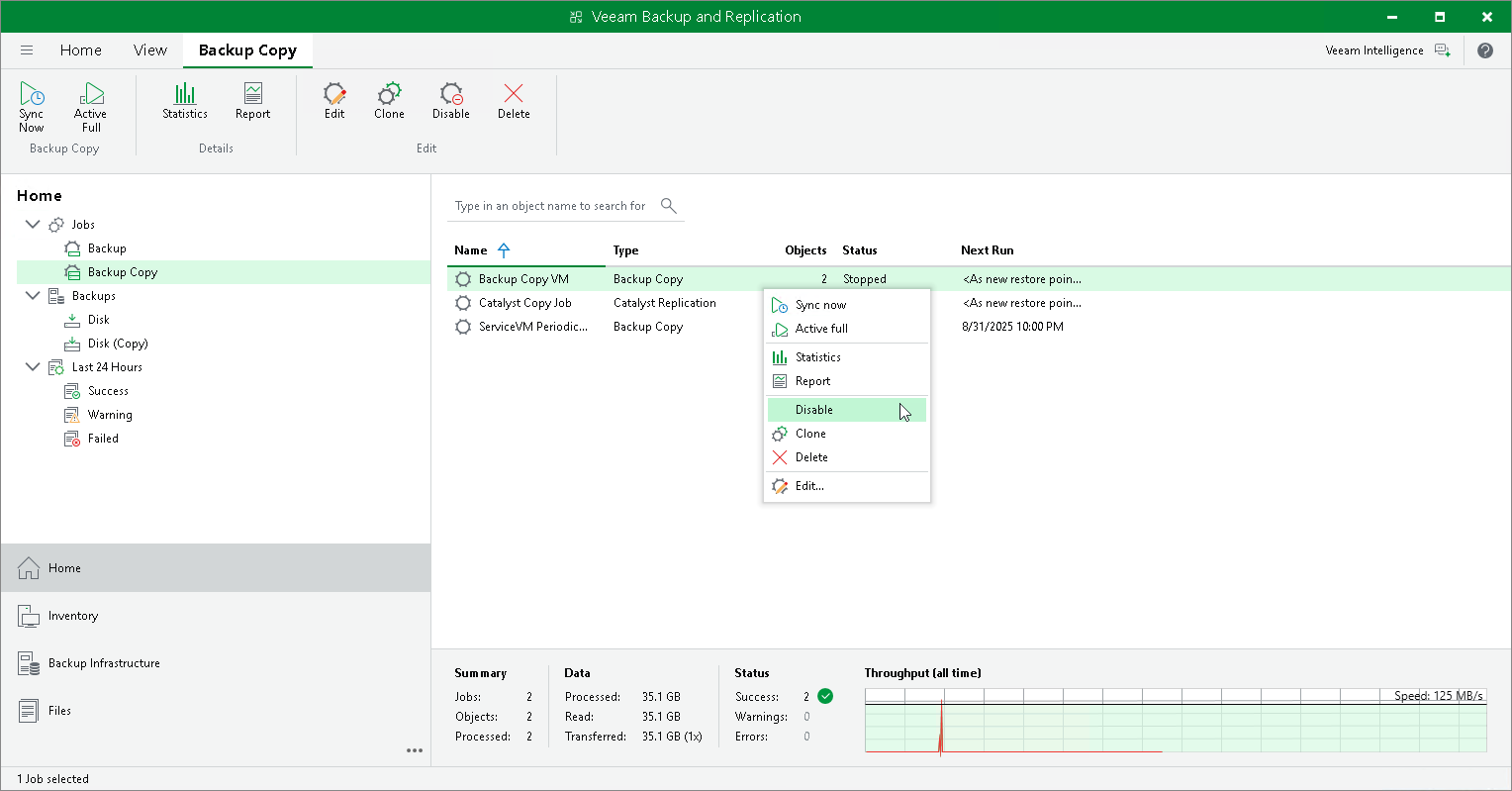Choose Disable in context menu

pos(847,410)
